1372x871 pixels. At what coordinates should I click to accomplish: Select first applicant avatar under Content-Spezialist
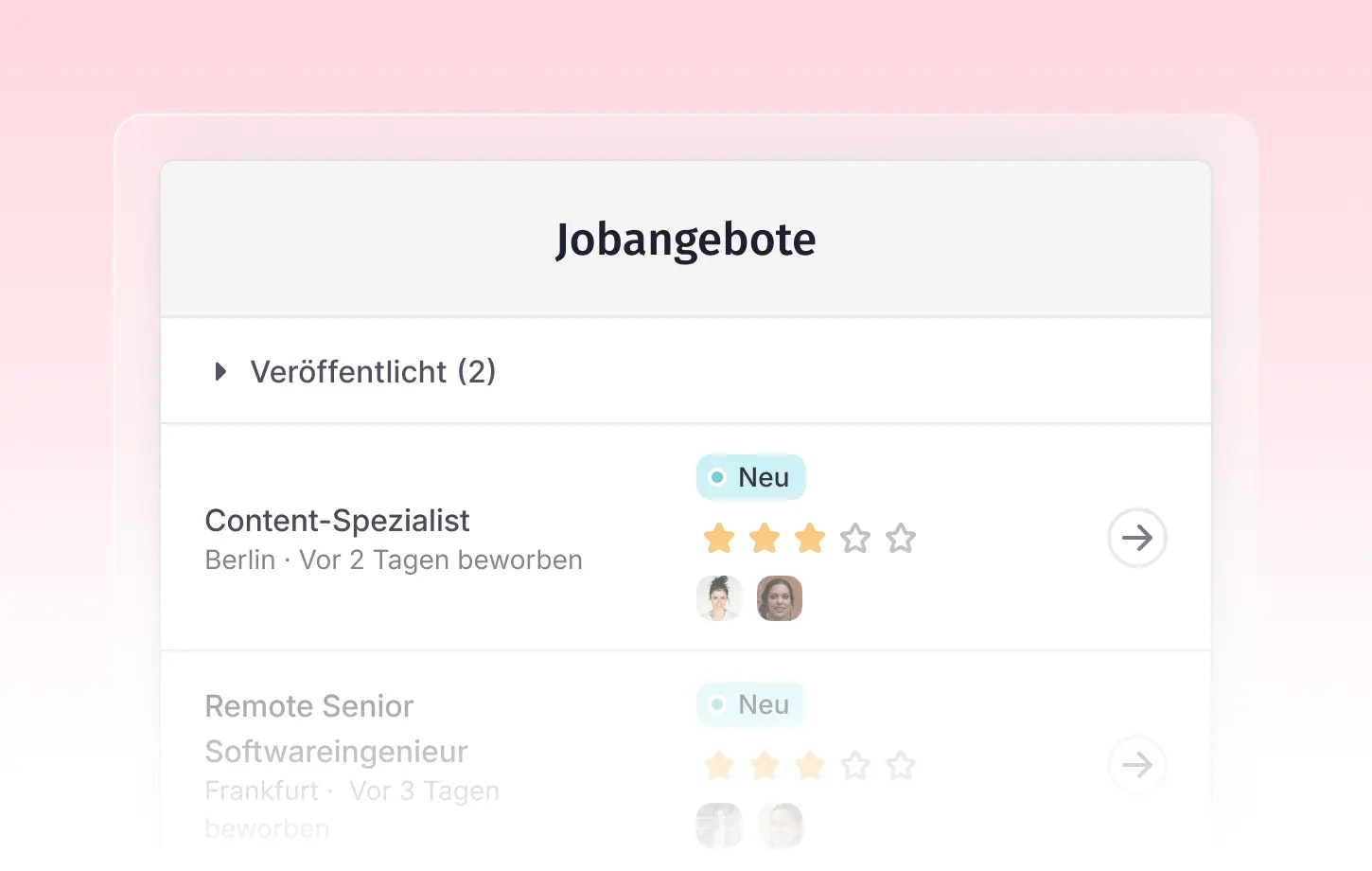click(719, 598)
